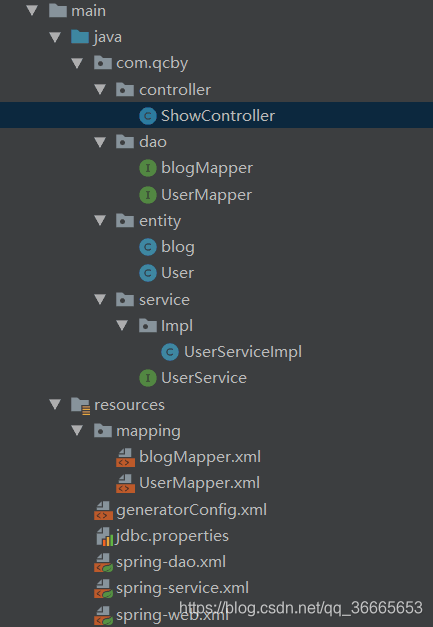Select the service package label
Screen dimensions: 433x627
[x=164, y=300]
